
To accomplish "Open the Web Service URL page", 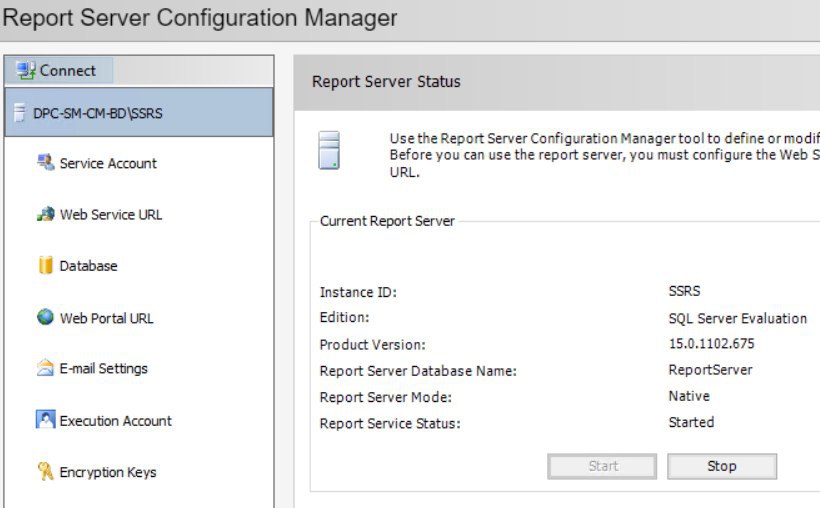I will 111,215.
